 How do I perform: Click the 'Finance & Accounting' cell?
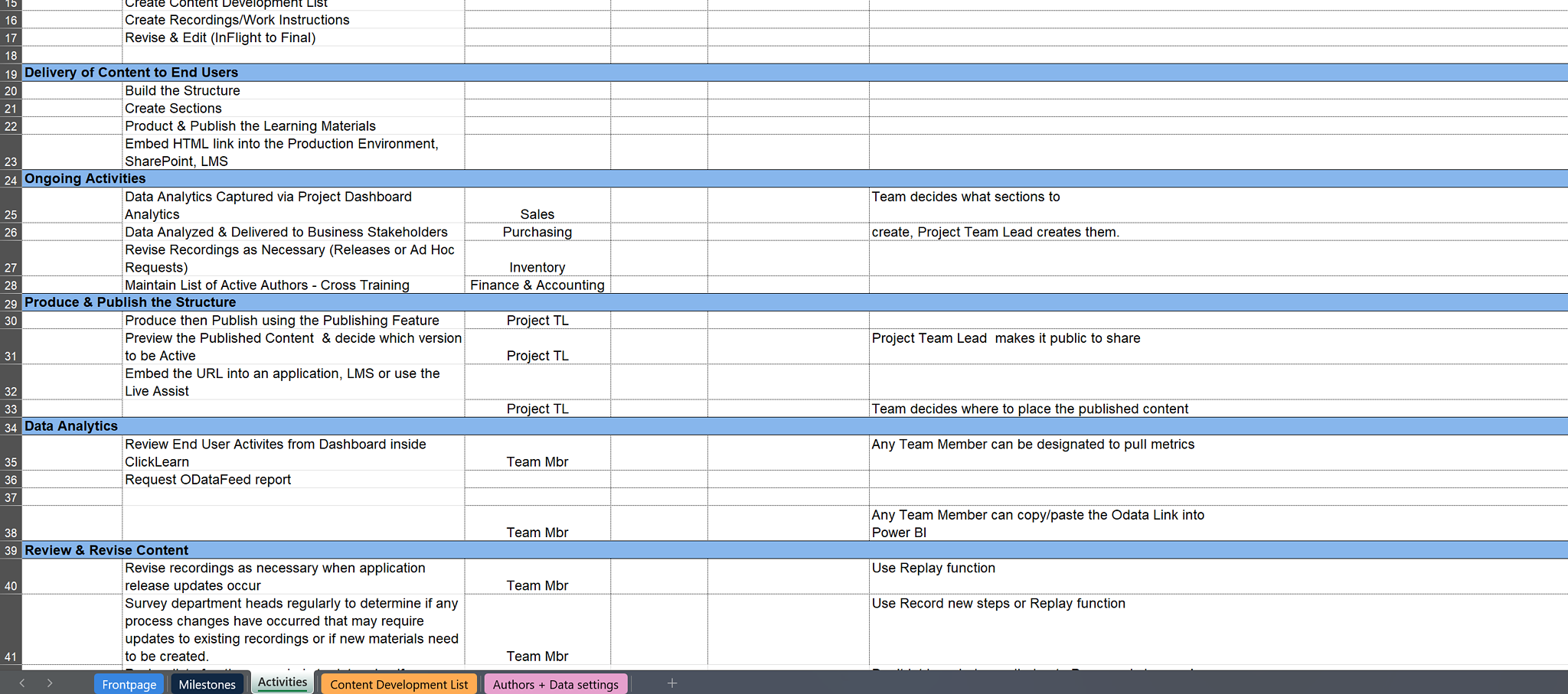537,285
